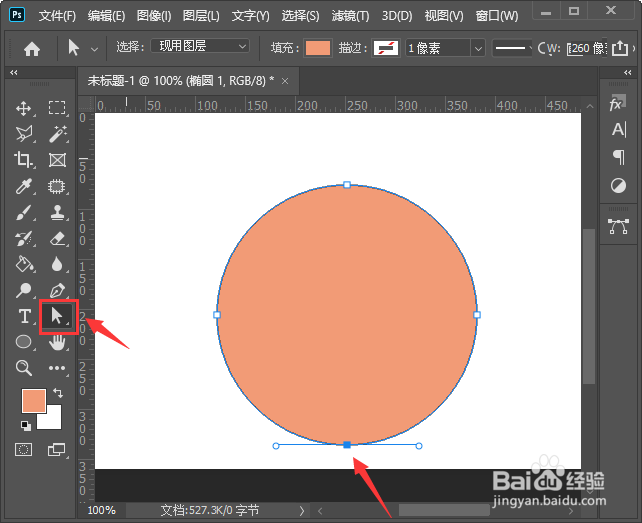Viewport: 642px width, 523px height.
Task: Open the tool preset picker arrow
Action: click(x=95, y=49)
